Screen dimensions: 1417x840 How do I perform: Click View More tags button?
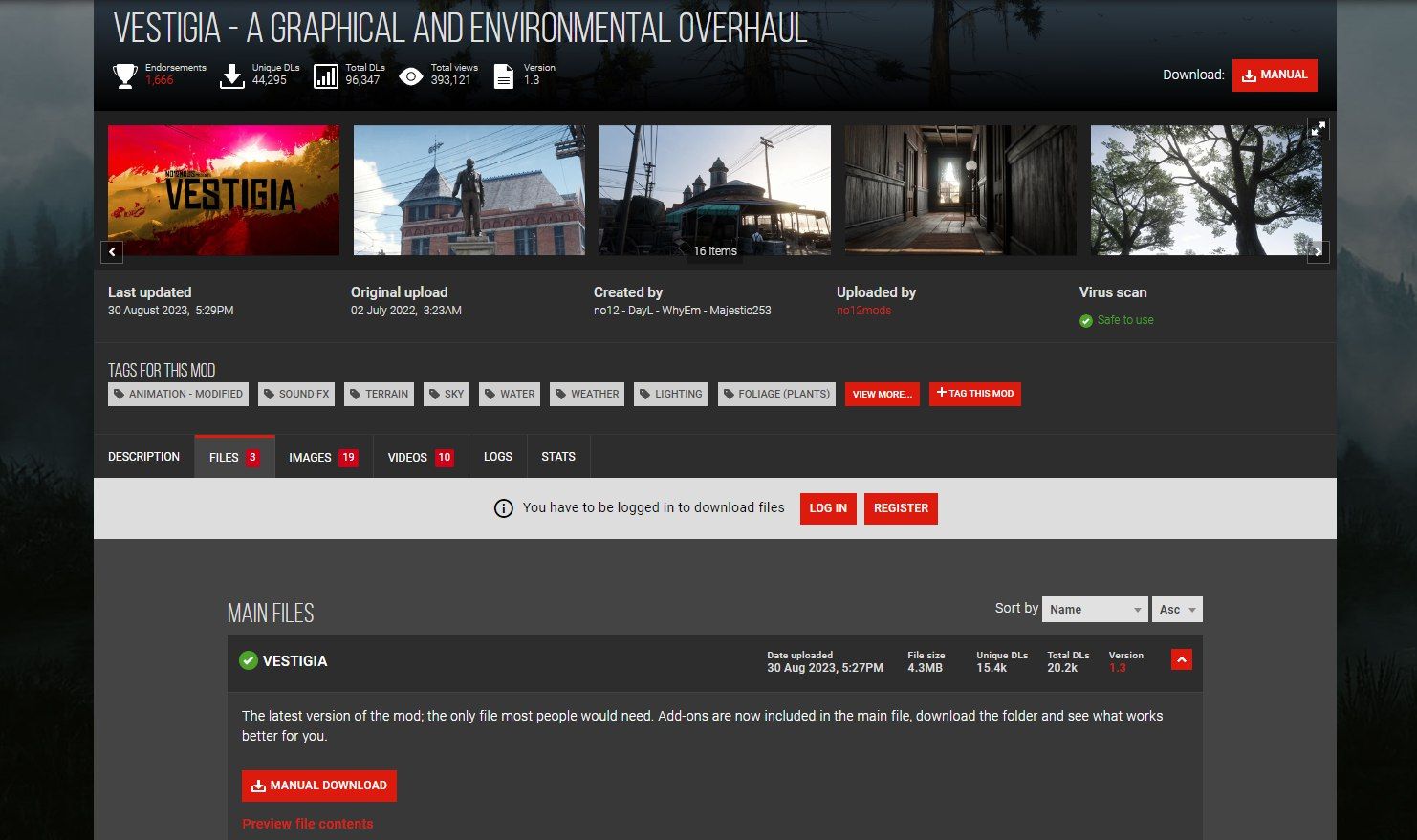883,394
